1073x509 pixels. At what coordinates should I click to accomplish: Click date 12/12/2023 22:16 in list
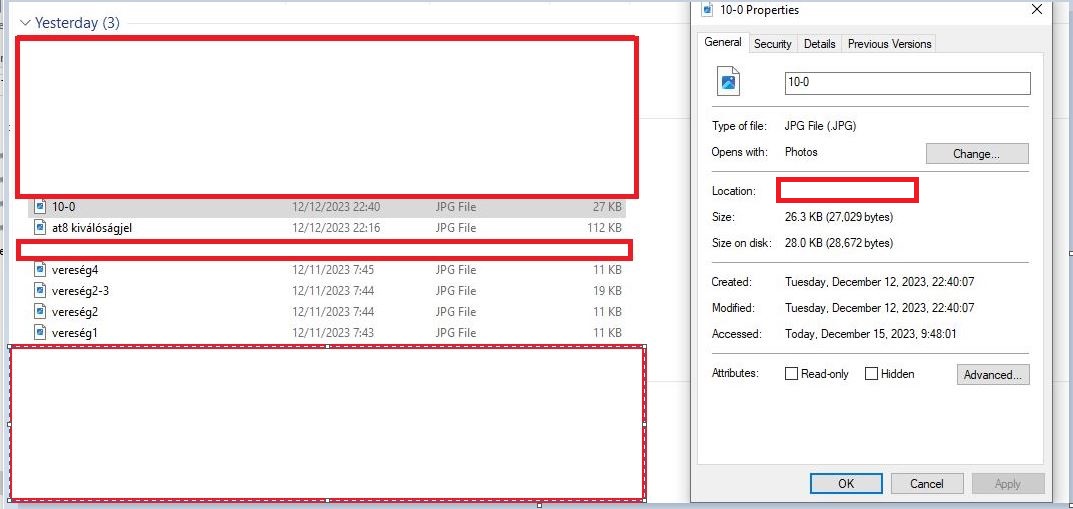pyautogui.click(x=336, y=227)
